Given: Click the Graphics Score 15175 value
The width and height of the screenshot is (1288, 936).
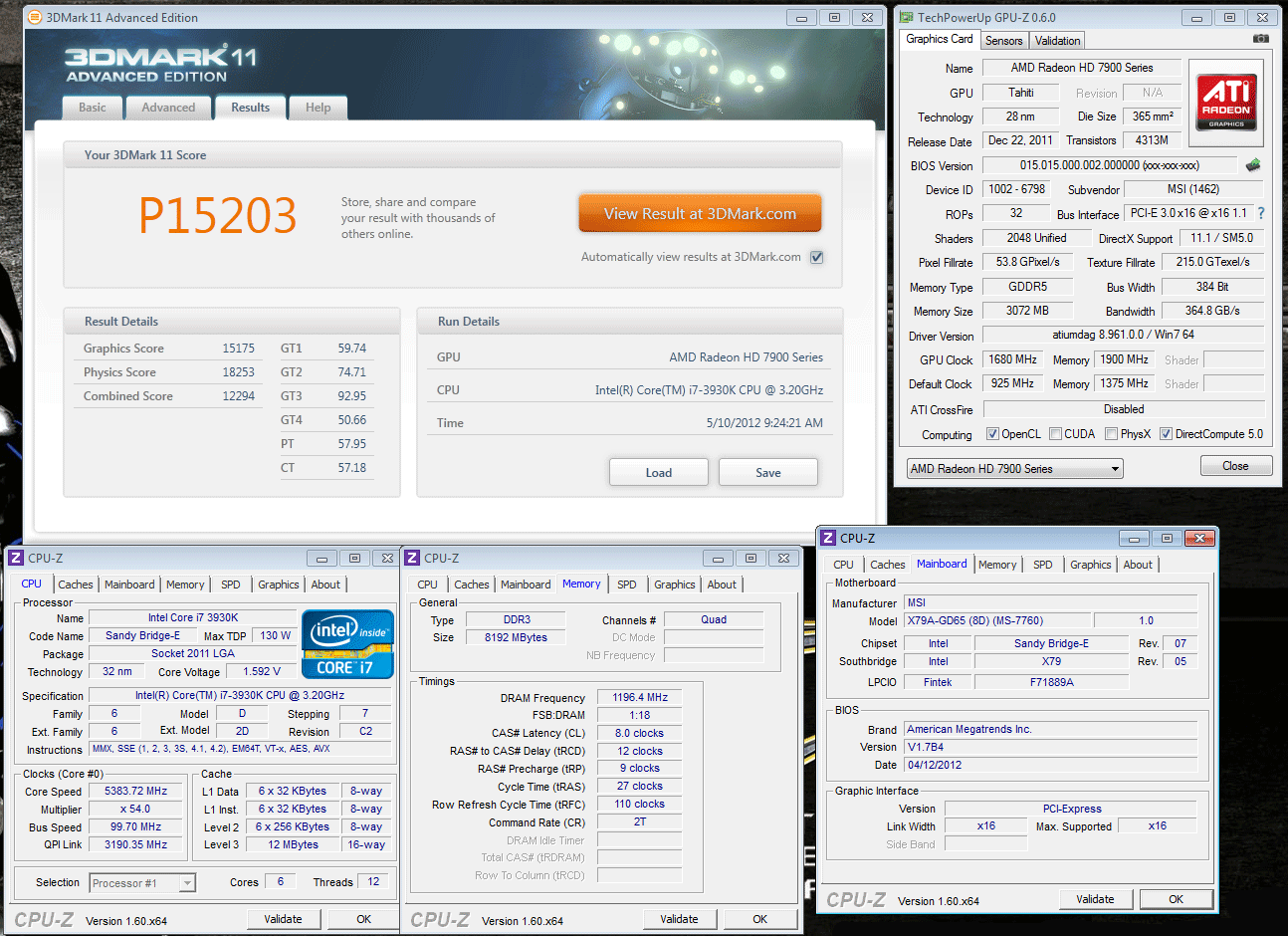Looking at the screenshot, I should (x=238, y=349).
